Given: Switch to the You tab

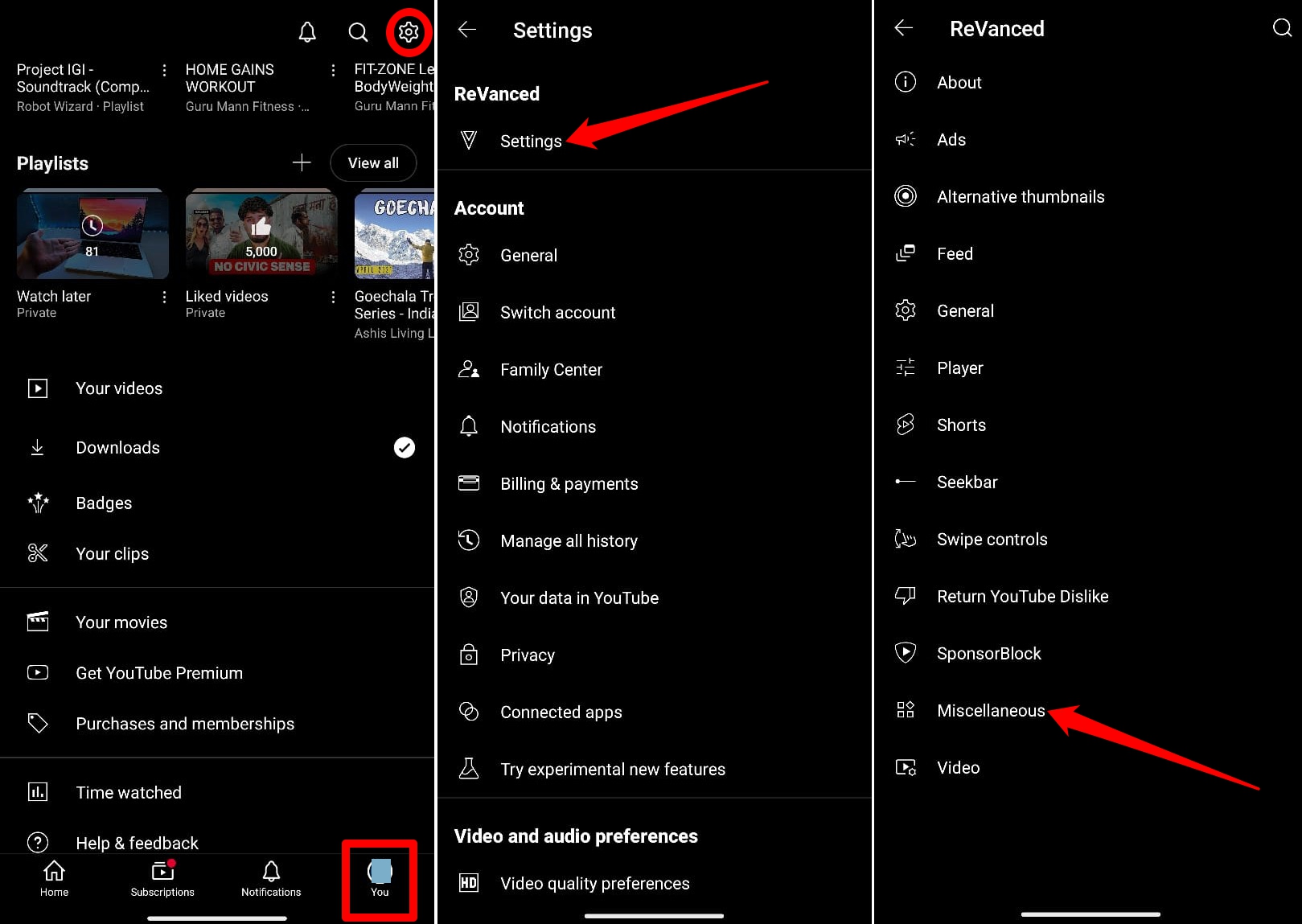Looking at the screenshot, I should click(380, 878).
